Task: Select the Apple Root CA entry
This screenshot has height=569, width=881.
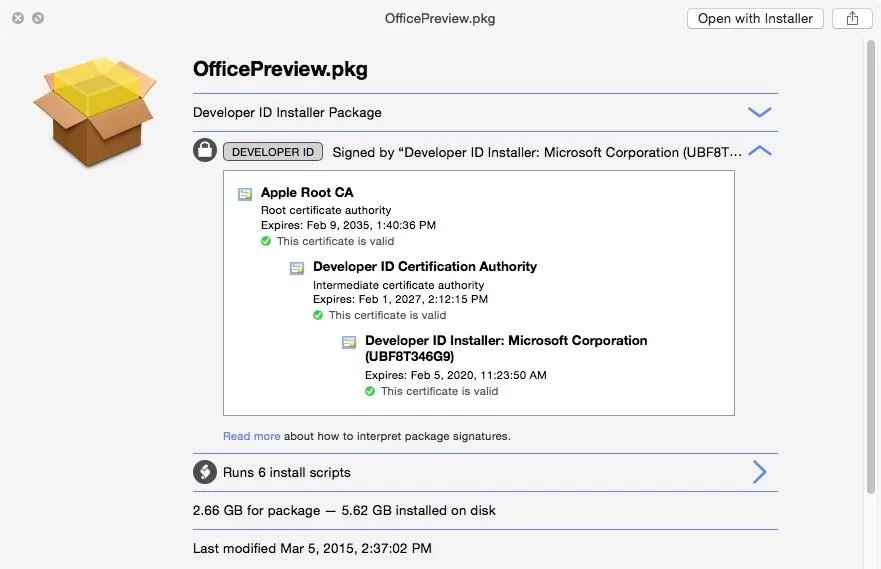Action: (x=307, y=192)
